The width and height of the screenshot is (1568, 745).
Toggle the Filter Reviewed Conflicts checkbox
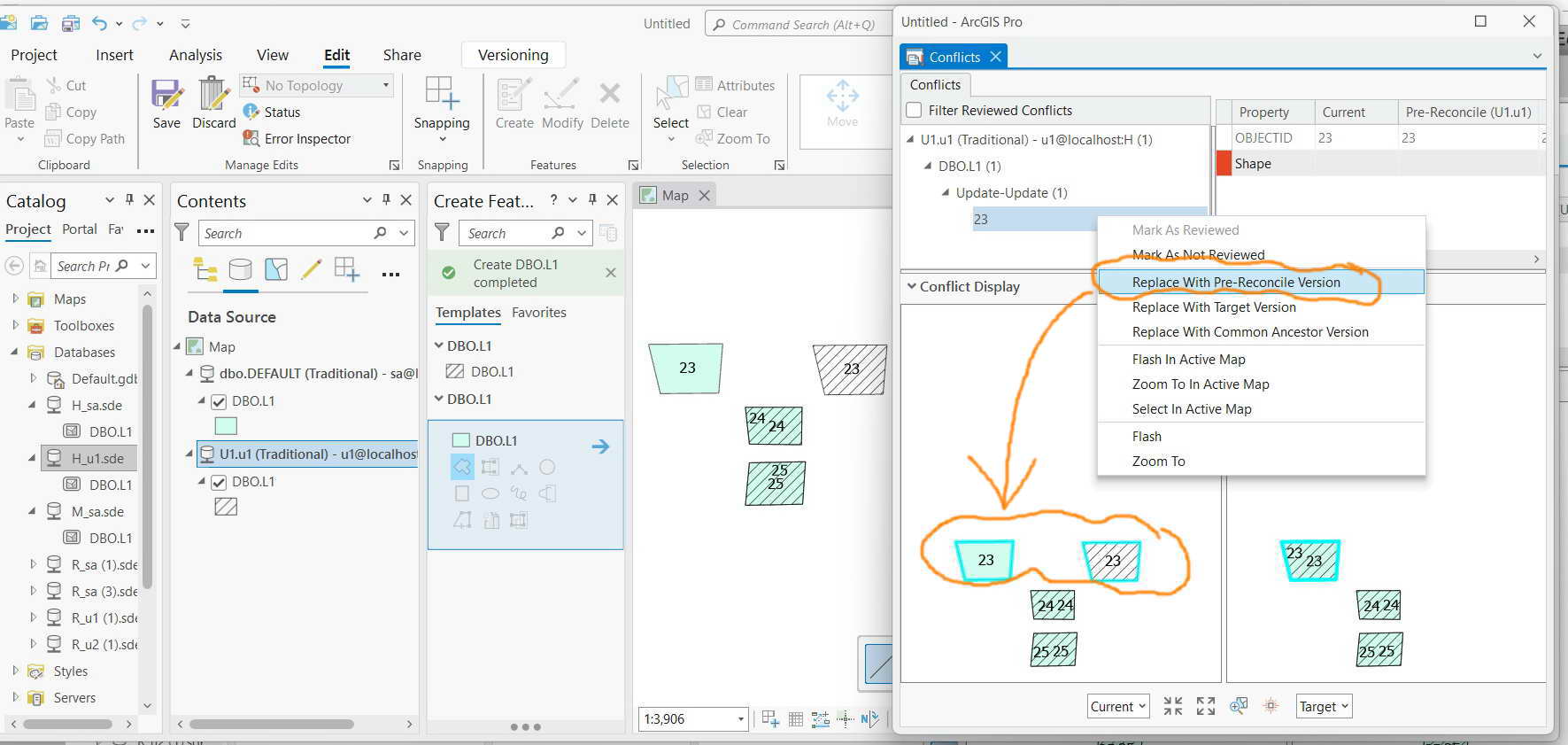click(x=915, y=111)
